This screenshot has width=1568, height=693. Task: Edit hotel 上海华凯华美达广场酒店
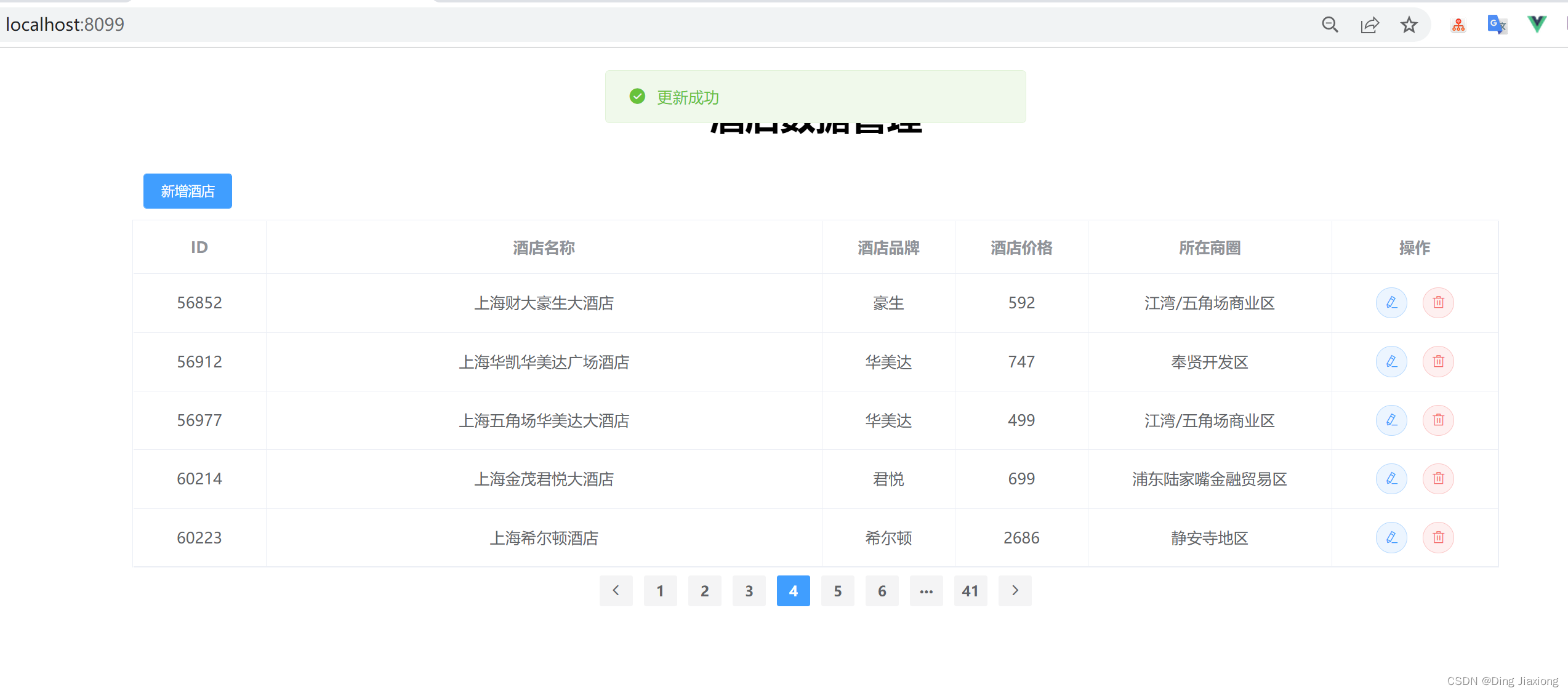pos(1391,361)
